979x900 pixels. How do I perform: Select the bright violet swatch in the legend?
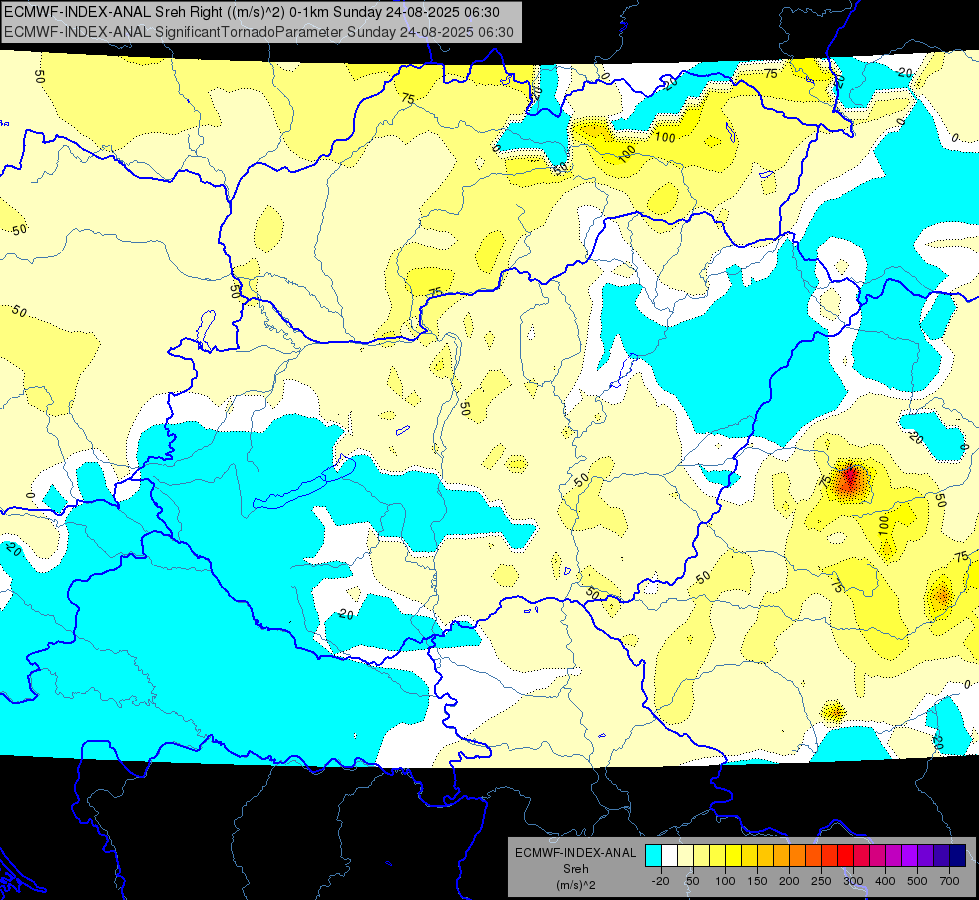coord(910,855)
